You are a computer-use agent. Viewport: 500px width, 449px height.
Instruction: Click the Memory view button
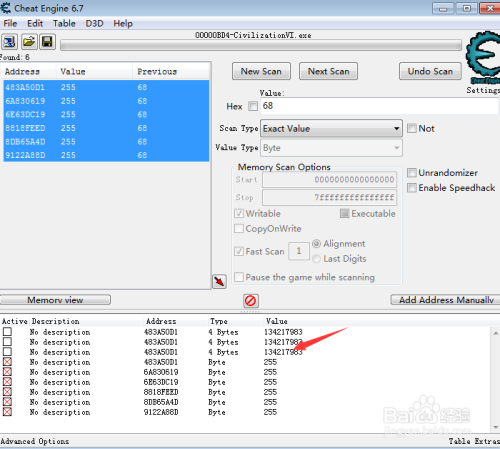[55, 300]
